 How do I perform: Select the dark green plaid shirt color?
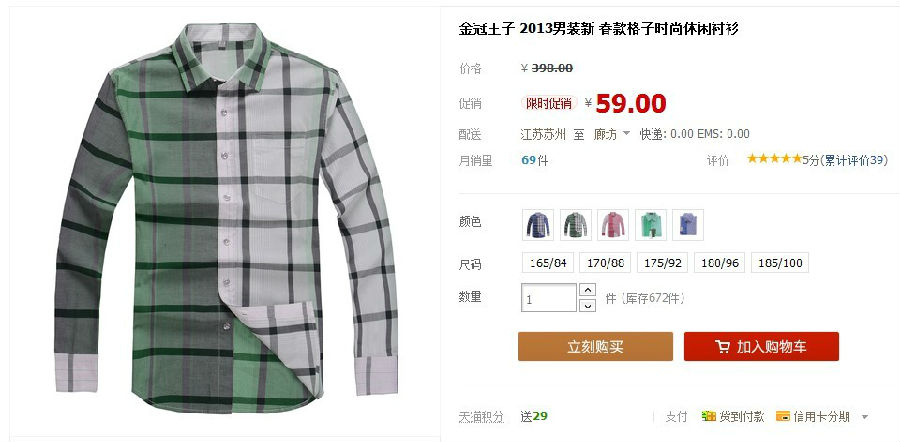click(576, 224)
